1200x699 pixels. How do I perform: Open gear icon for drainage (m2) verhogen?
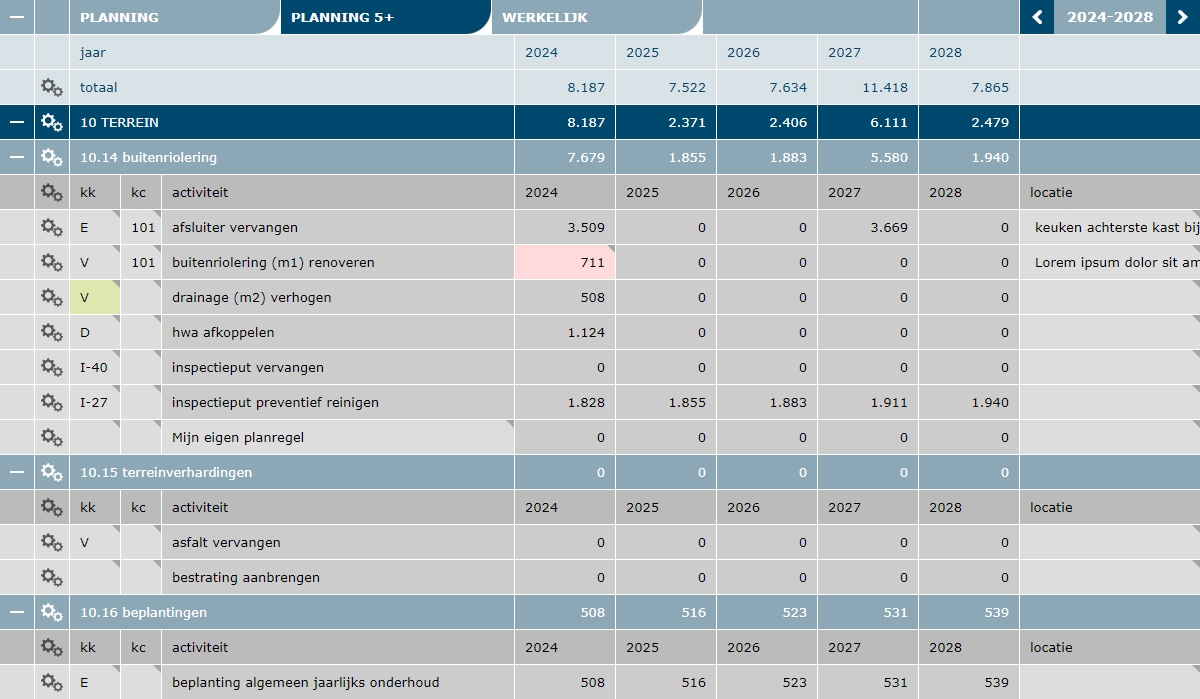click(x=50, y=297)
